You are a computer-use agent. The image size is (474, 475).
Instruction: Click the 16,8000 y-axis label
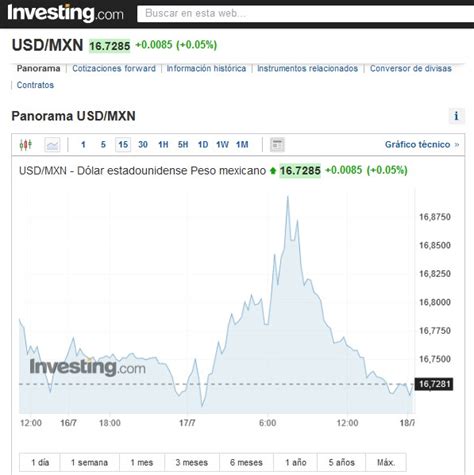point(435,302)
